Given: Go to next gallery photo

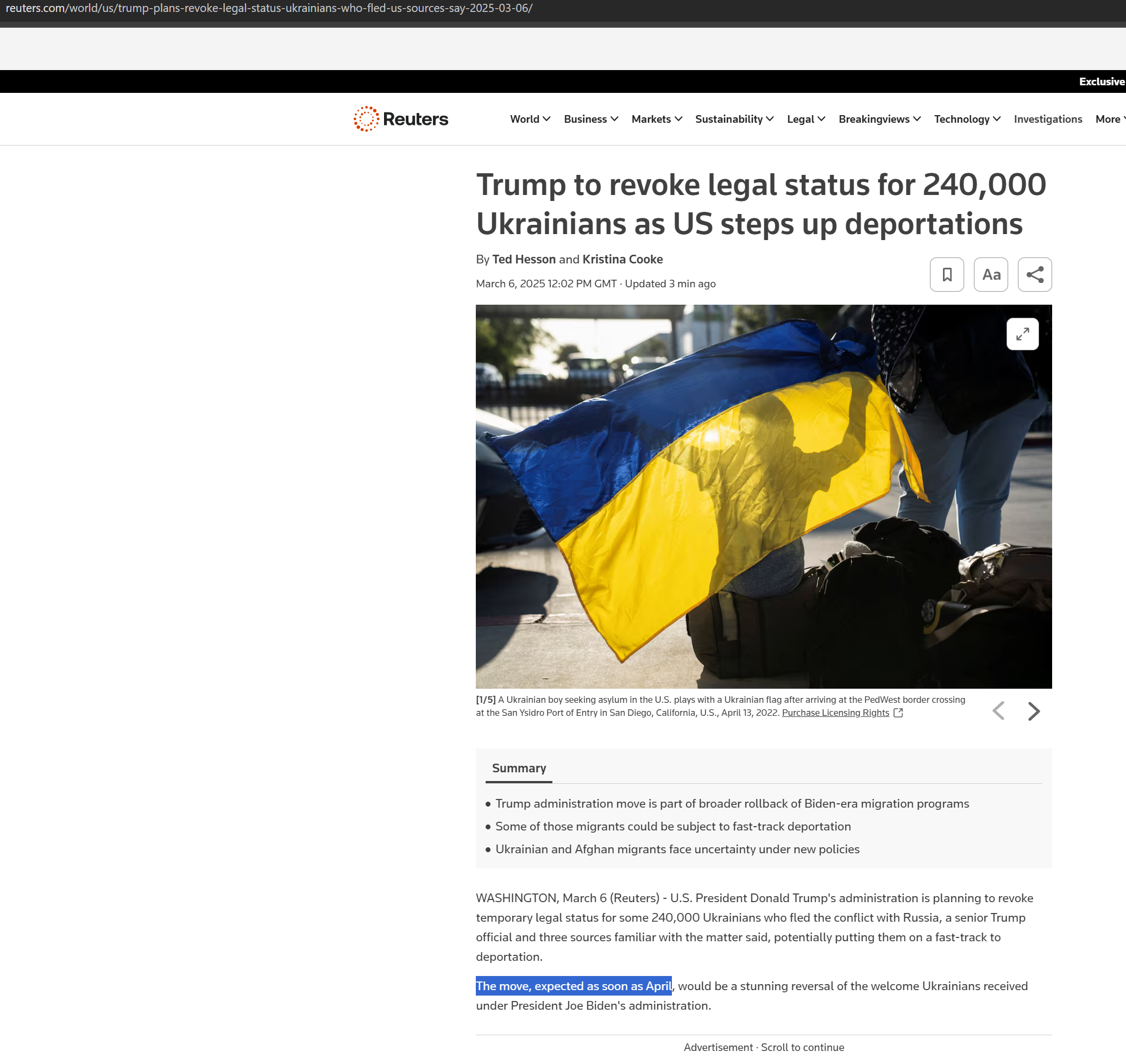Looking at the screenshot, I should click(x=1034, y=710).
